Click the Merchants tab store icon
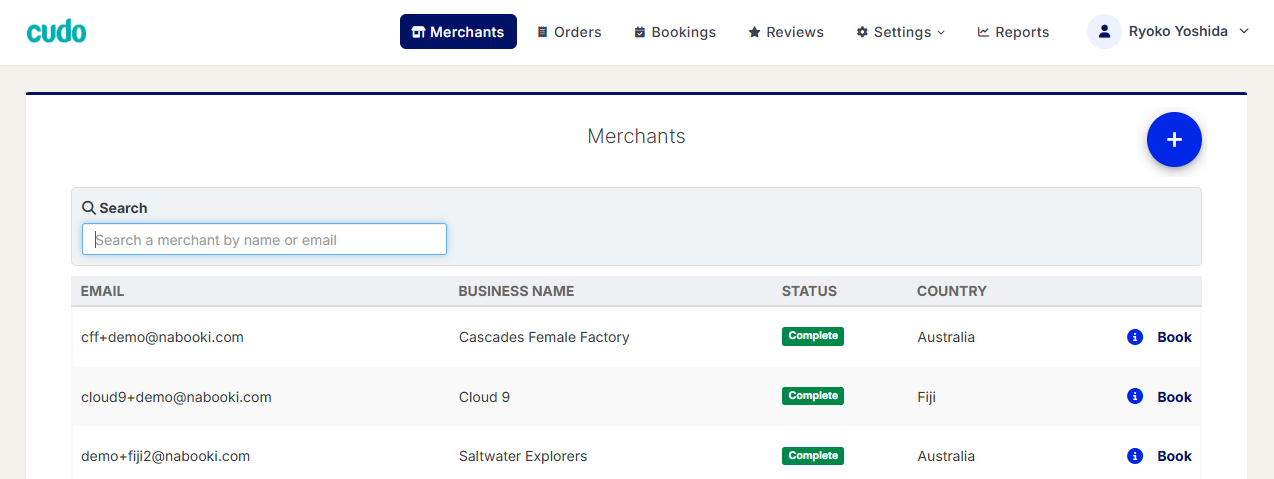This screenshot has height=479, width=1274. pos(418,32)
